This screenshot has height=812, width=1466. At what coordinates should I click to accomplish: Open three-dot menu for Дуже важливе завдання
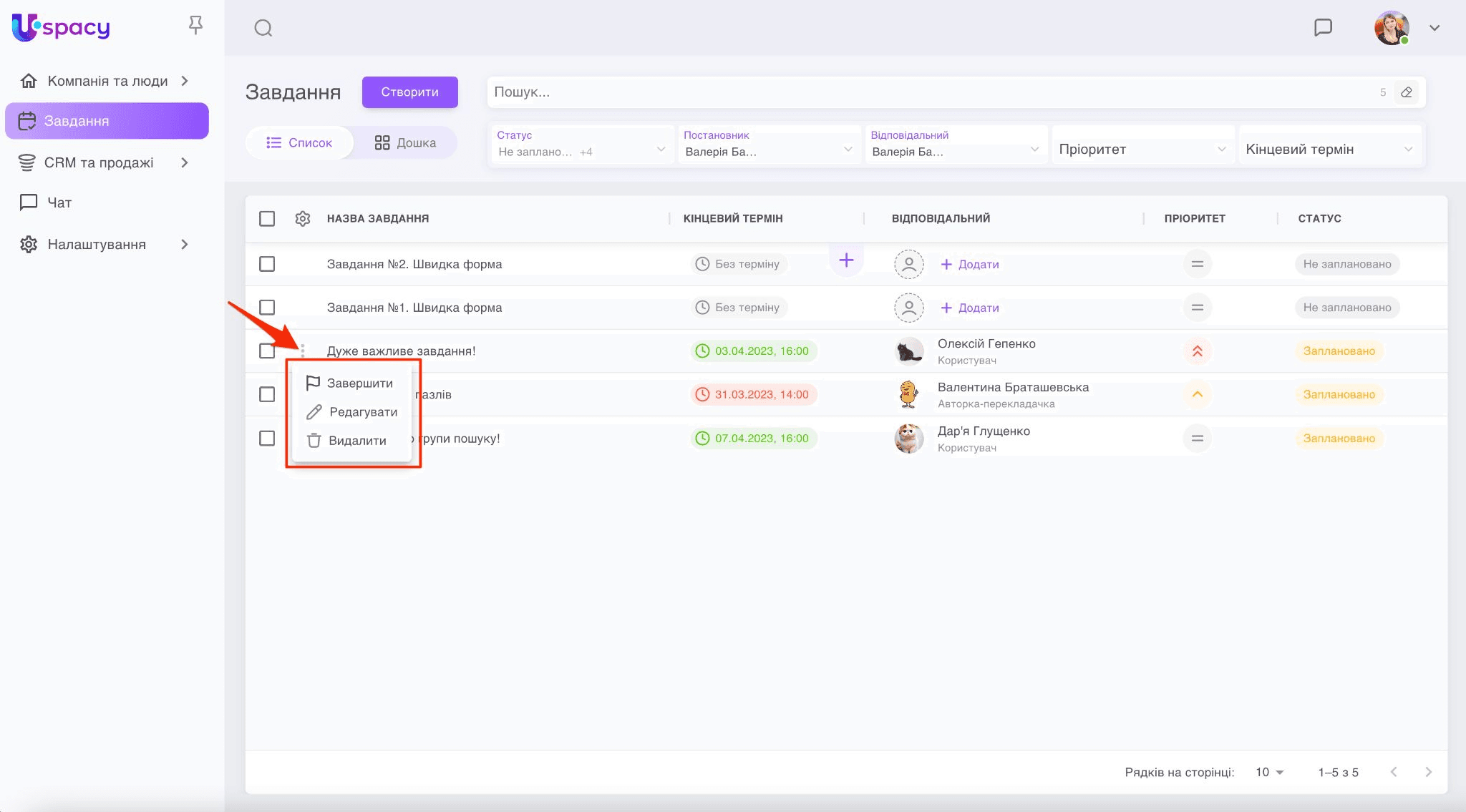coord(303,351)
